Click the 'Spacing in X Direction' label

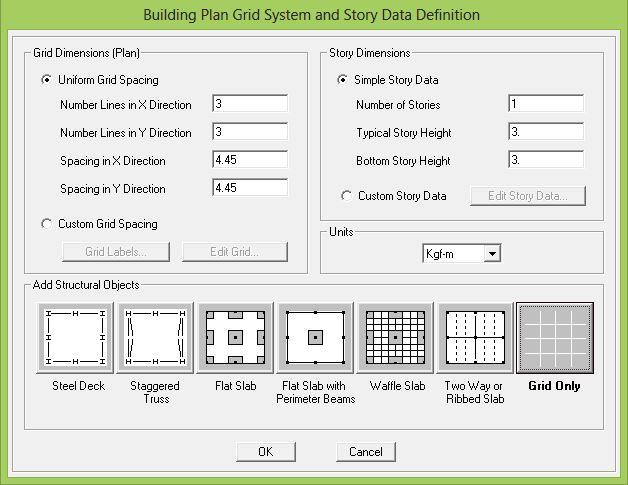click(113, 161)
